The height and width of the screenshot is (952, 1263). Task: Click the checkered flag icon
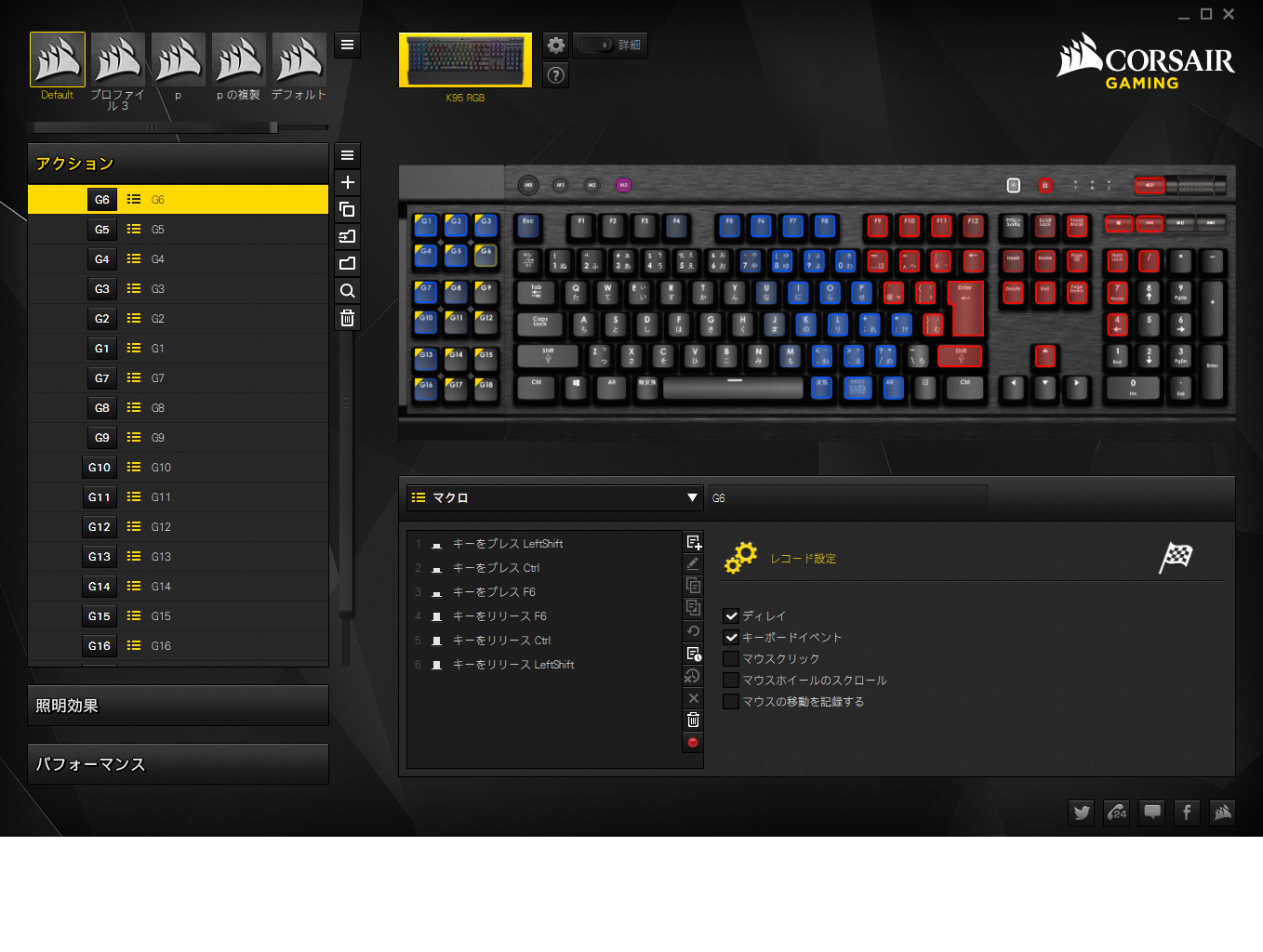point(1176,557)
